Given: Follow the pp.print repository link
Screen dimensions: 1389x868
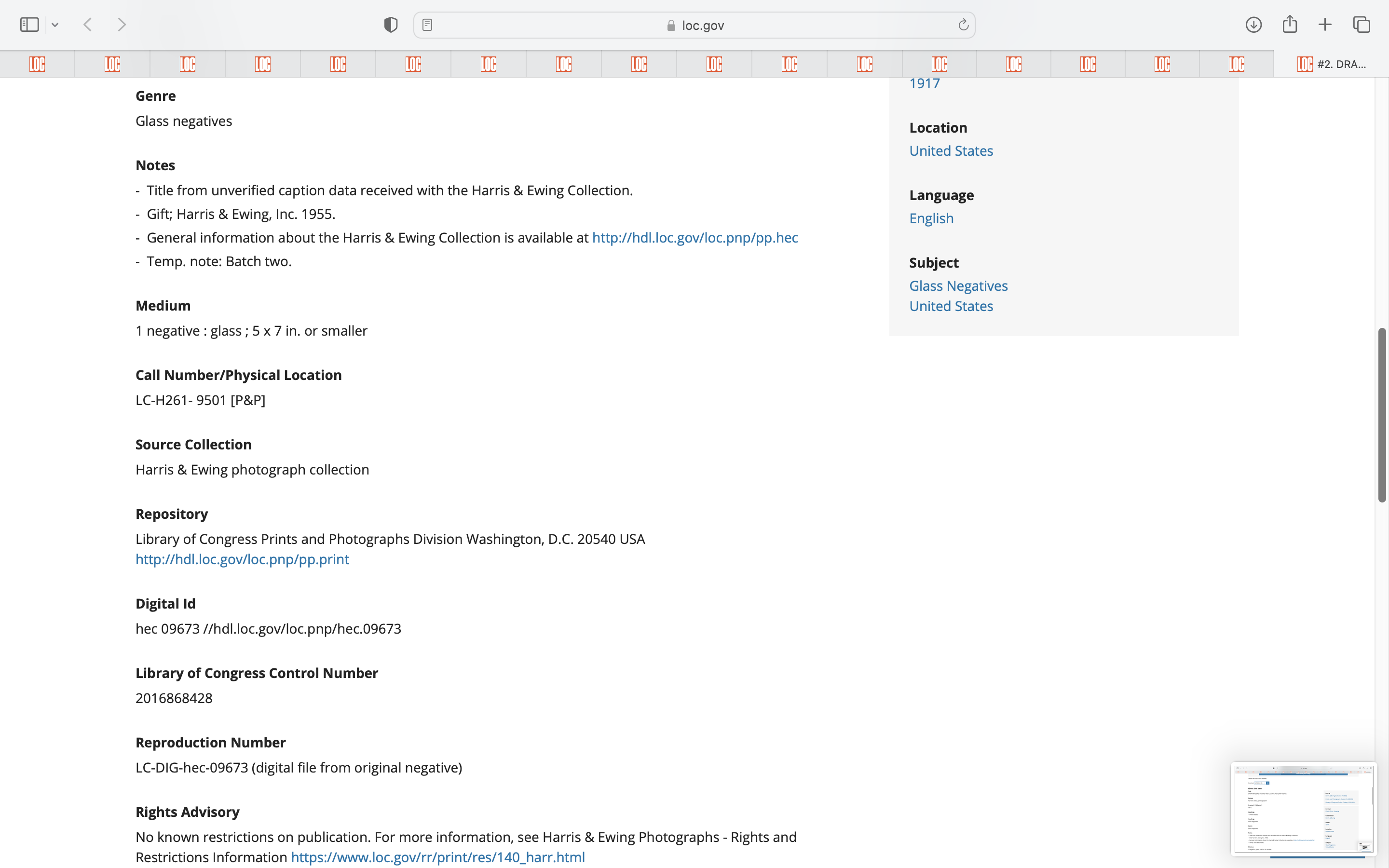Looking at the screenshot, I should click(x=242, y=559).
